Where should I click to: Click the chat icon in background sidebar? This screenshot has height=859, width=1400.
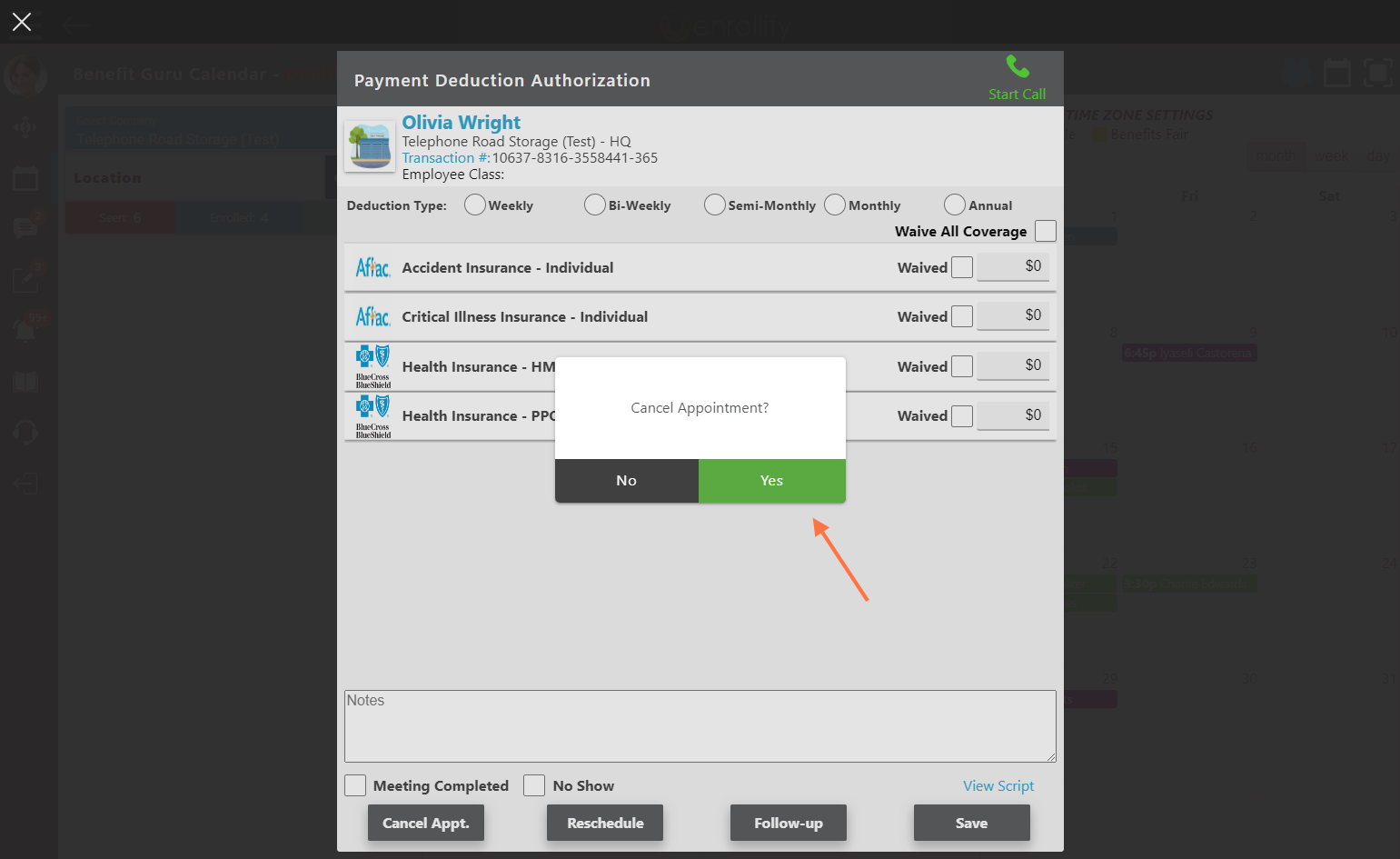point(25,227)
